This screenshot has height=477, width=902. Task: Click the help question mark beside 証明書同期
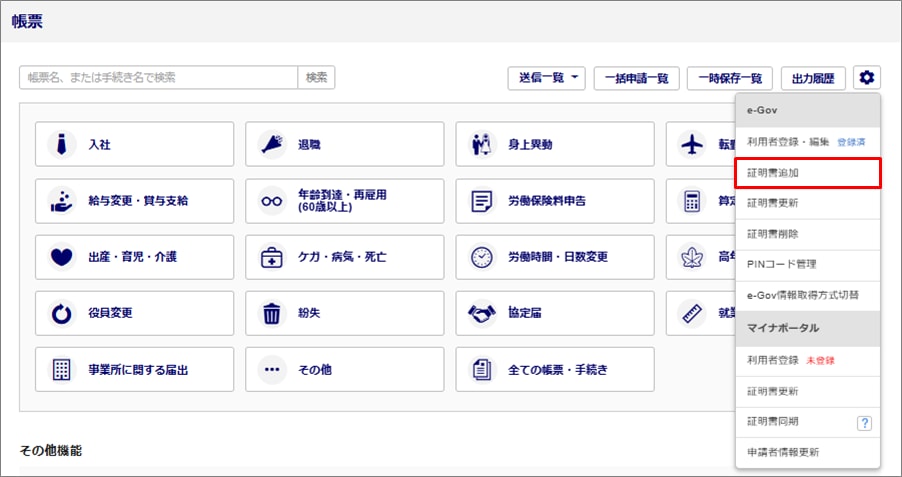click(865, 423)
